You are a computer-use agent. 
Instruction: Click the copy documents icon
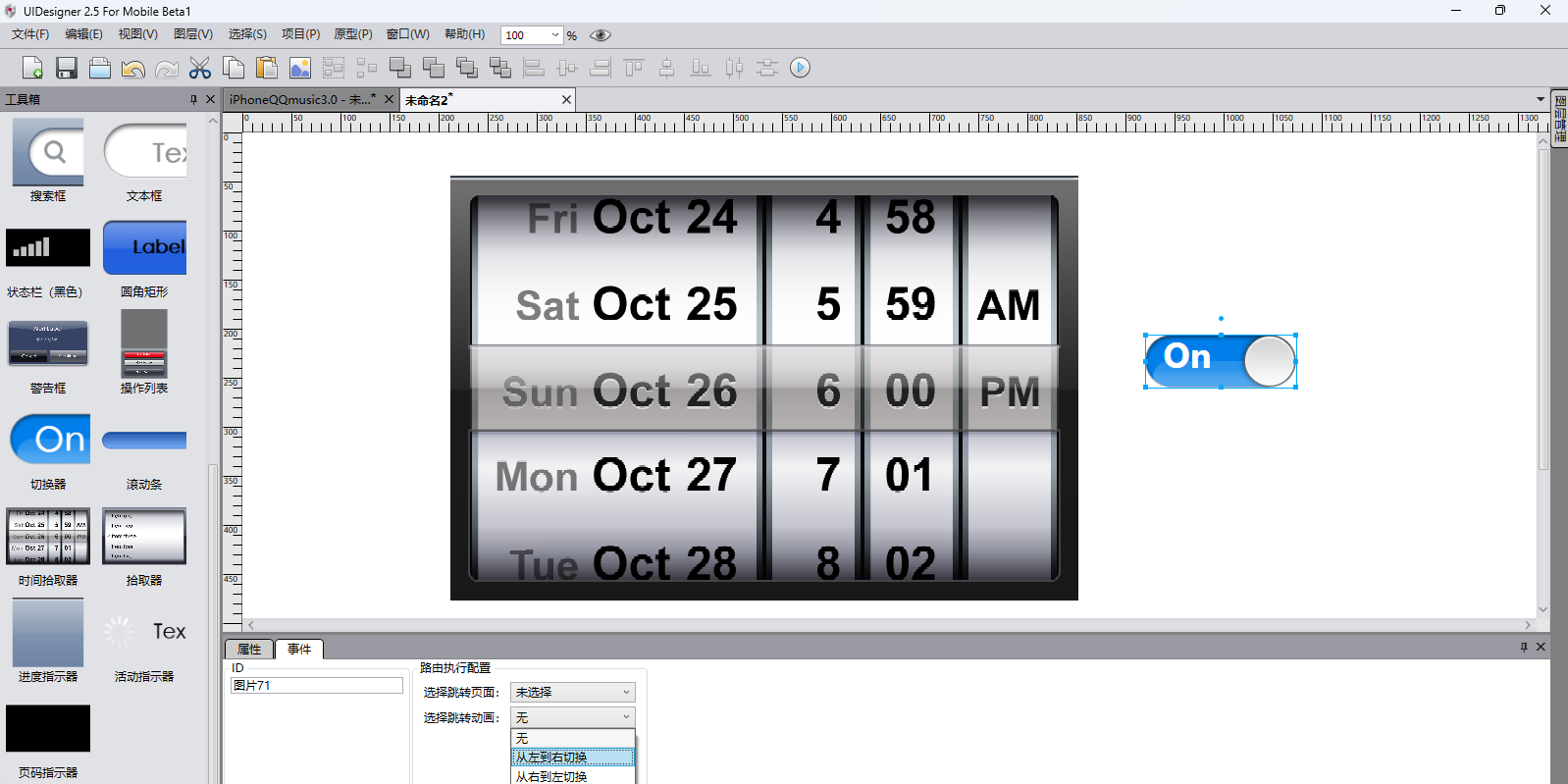point(234,68)
